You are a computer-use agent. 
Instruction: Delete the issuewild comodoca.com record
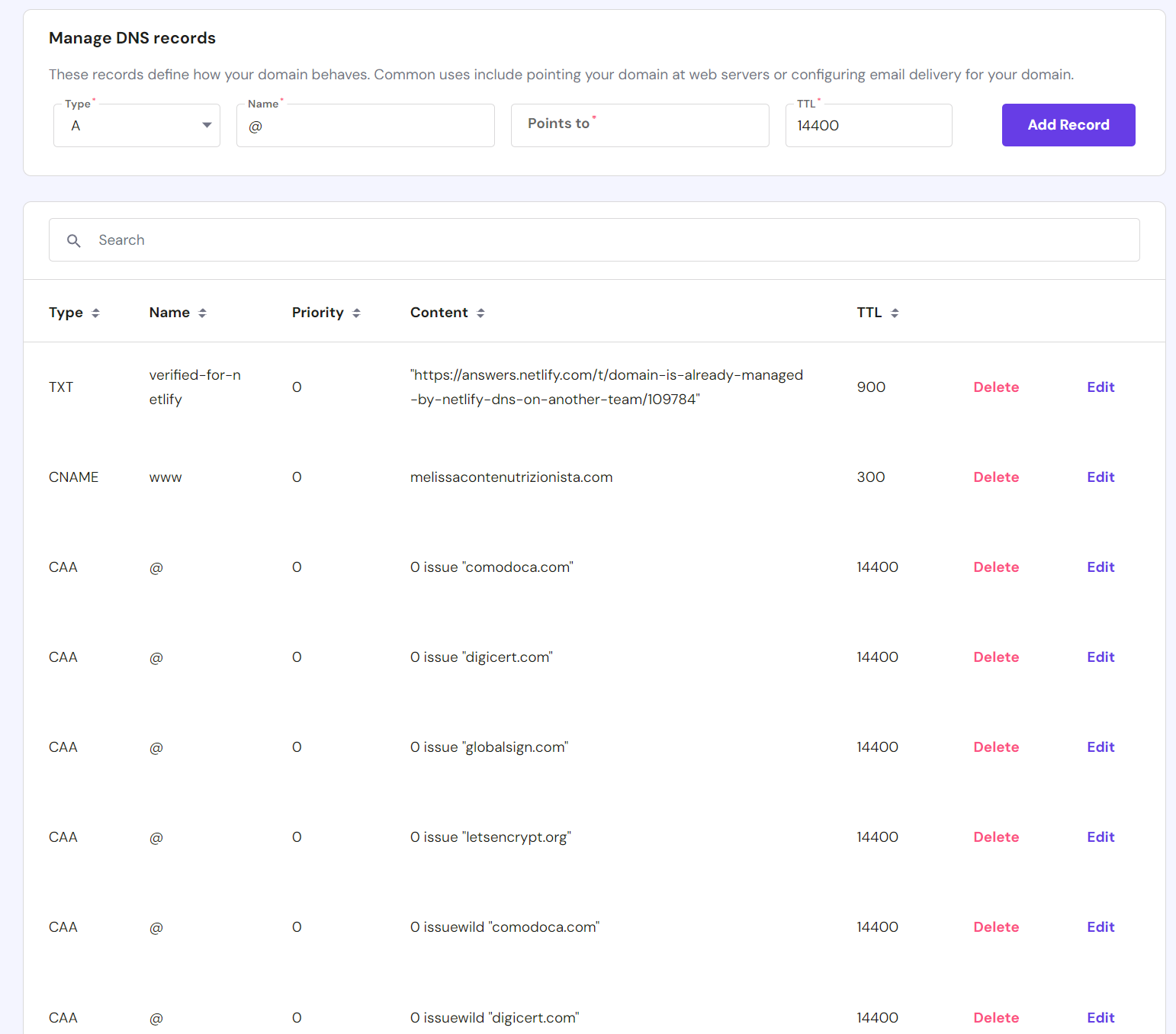996,927
